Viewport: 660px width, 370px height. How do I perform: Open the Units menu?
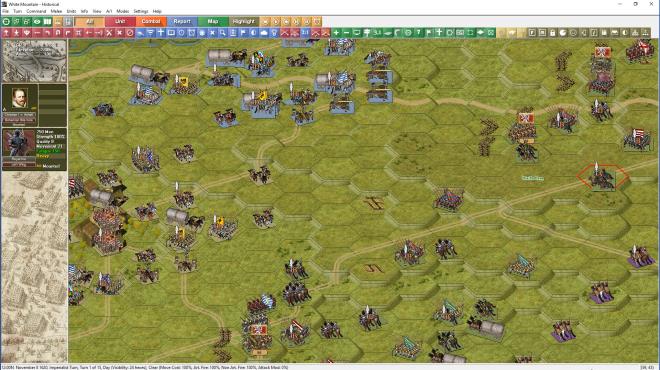[x=71, y=11]
